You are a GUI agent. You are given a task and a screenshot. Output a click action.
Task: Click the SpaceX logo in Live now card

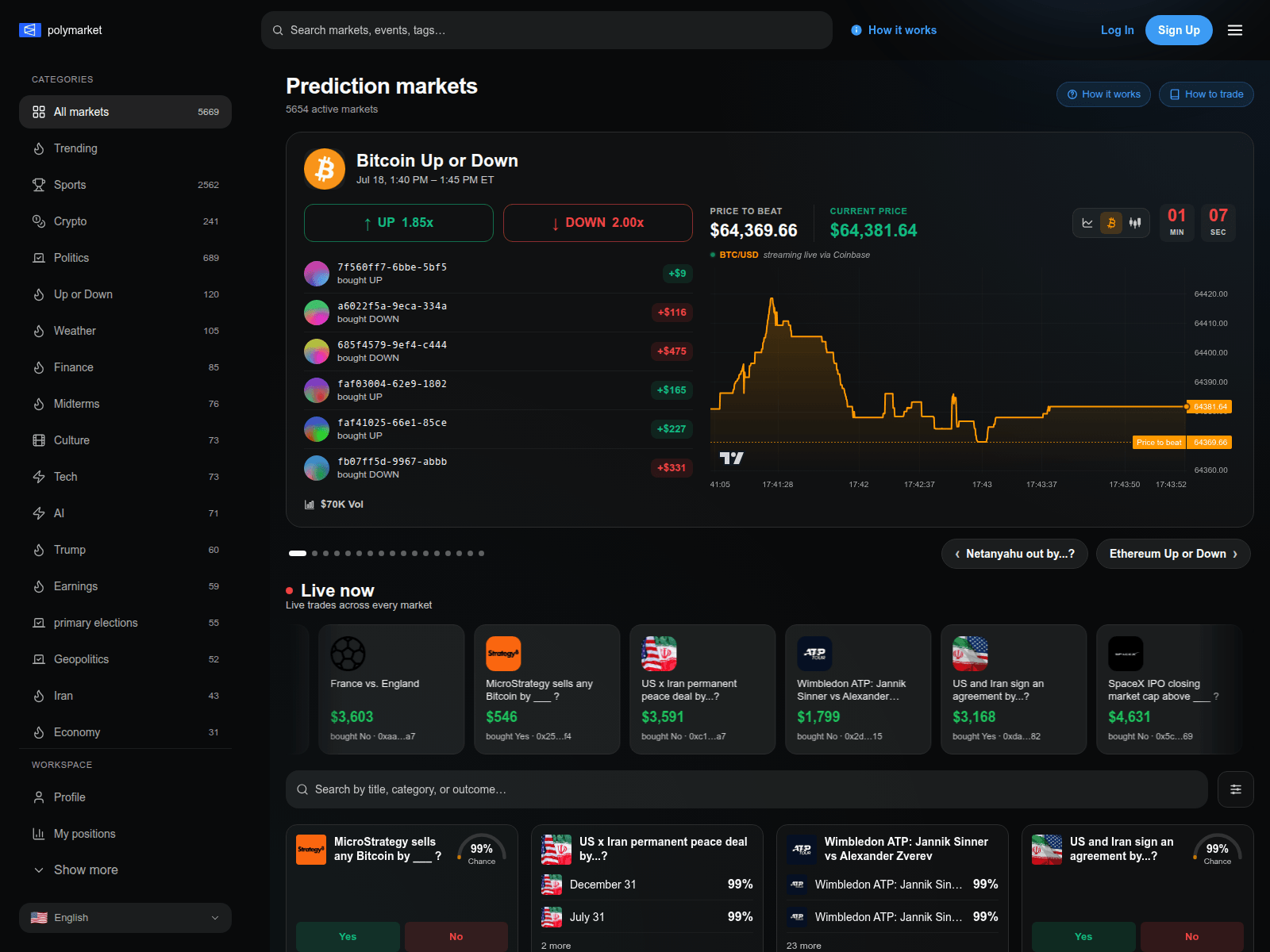click(1126, 654)
